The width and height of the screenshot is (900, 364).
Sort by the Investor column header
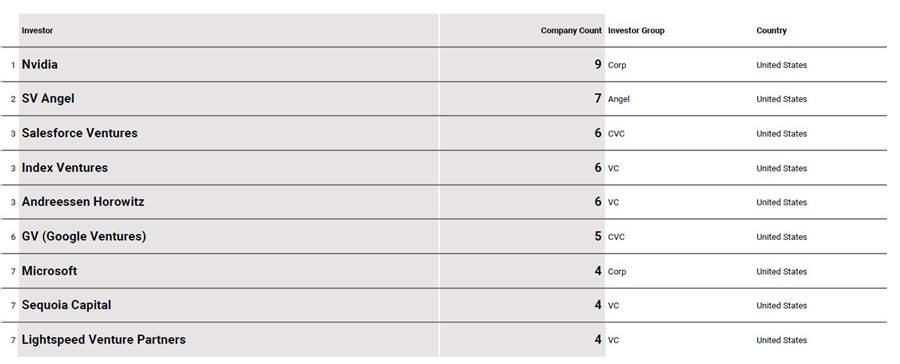point(37,30)
